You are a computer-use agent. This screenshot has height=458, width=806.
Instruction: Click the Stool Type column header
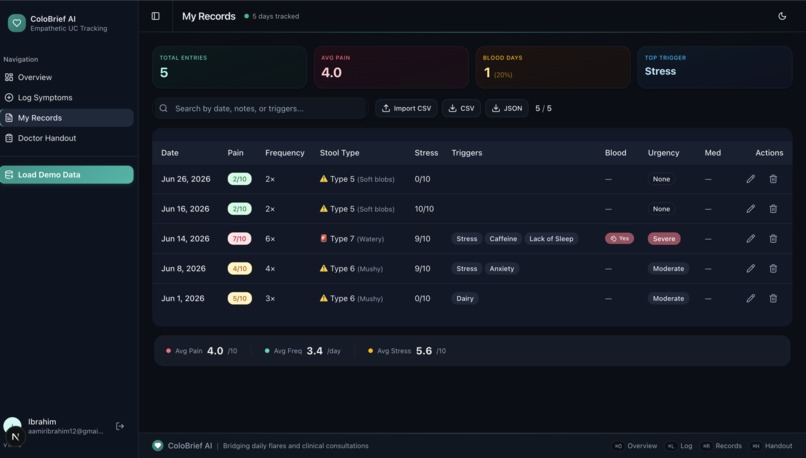pos(339,153)
